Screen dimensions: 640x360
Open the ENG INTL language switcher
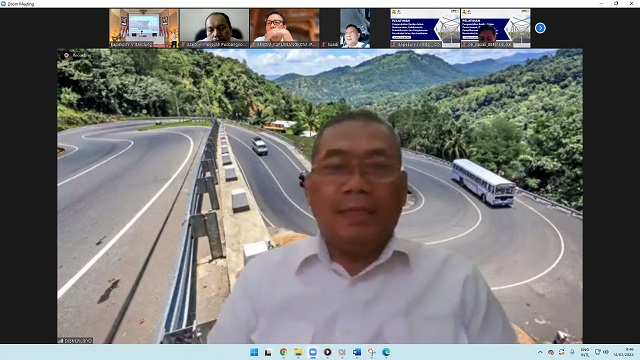pos(585,352)
